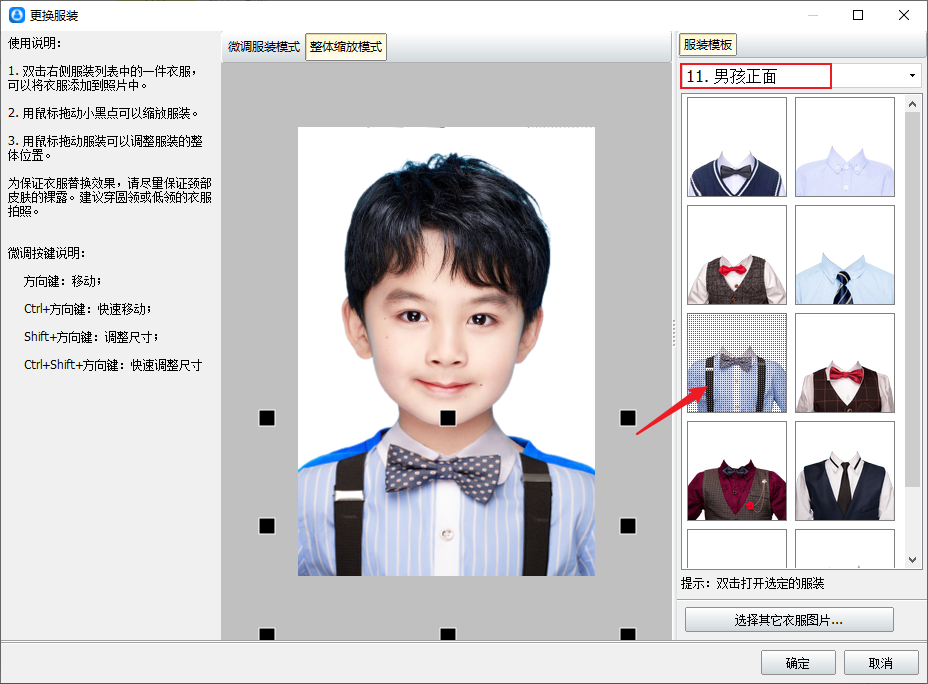Click the top-center resize handle near the chin
The height and width of the screenshot is (684, 928).
tap(448, 418)
